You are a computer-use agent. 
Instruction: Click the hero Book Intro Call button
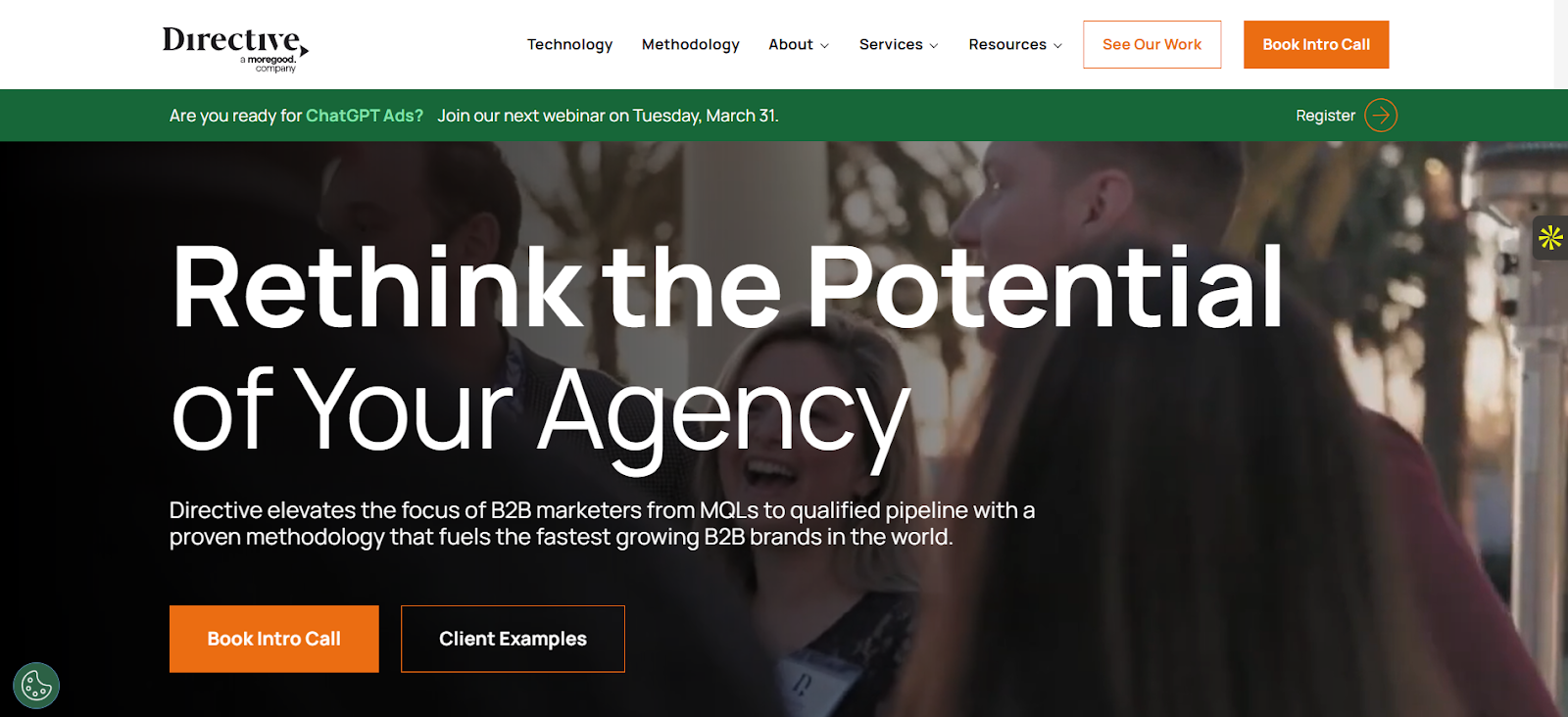274,639
